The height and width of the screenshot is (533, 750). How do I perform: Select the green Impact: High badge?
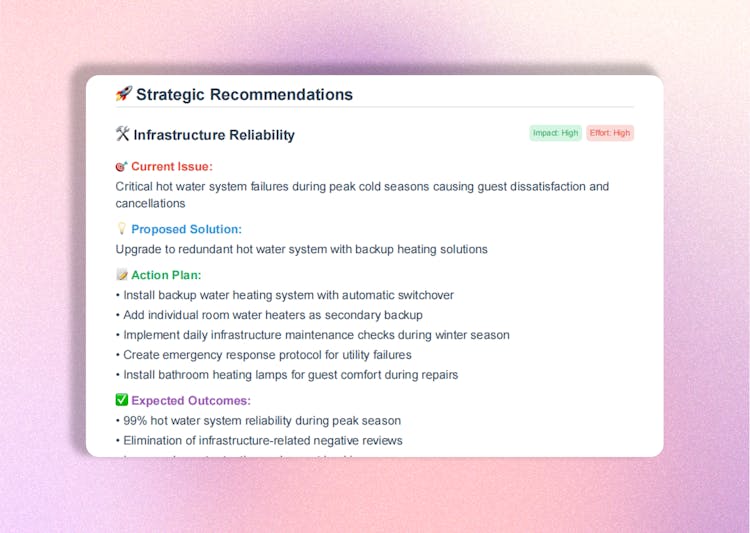click(x=555, y=133)
